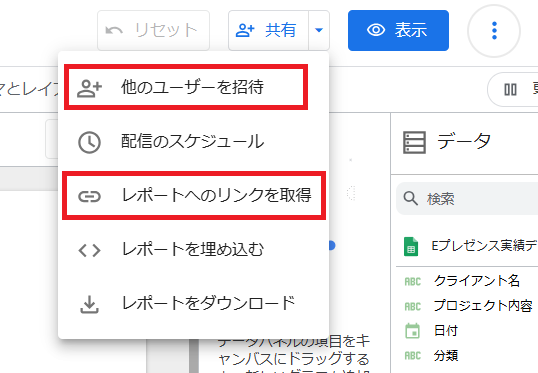Click the calendar icon beside 日付
538x373 pixels.
[x=412, y=331]
